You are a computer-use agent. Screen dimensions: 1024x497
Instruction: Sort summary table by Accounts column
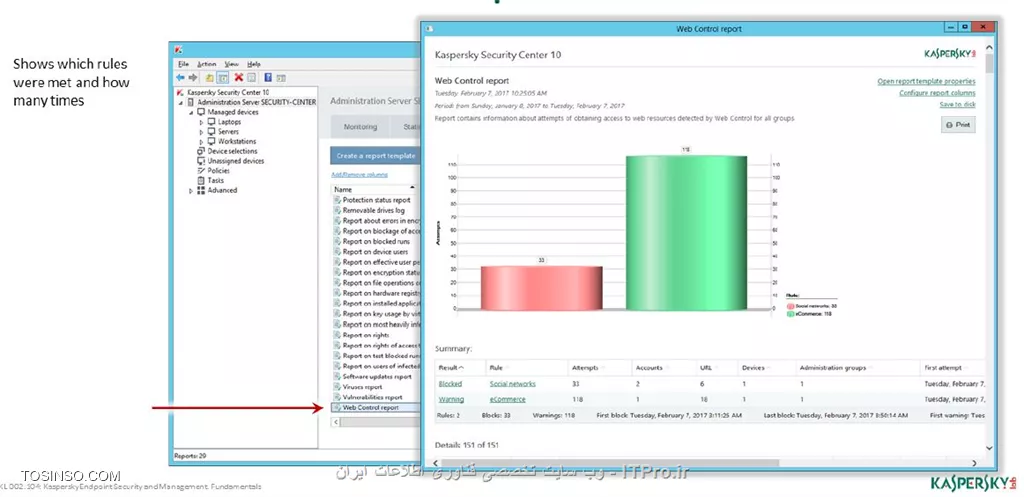pyautogui.click(x=662, y=368)
